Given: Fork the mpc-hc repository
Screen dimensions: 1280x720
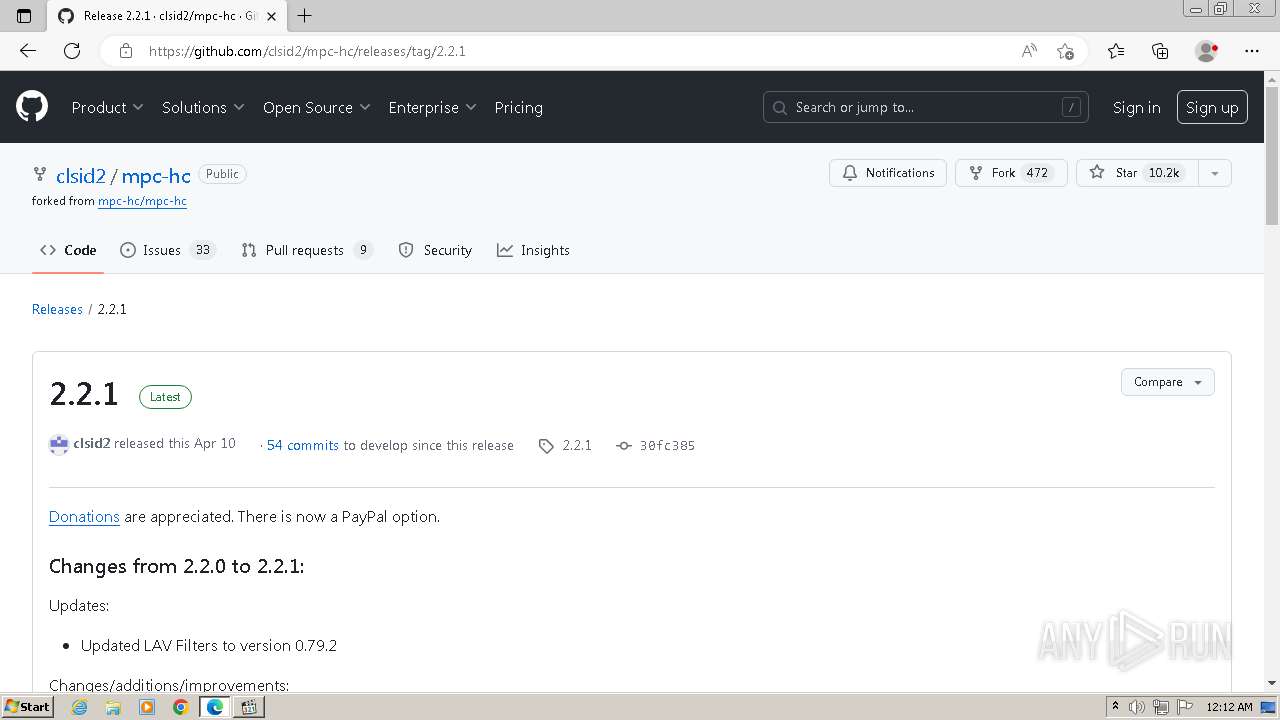Looking at the screenshot, I should click(1011, 173).
